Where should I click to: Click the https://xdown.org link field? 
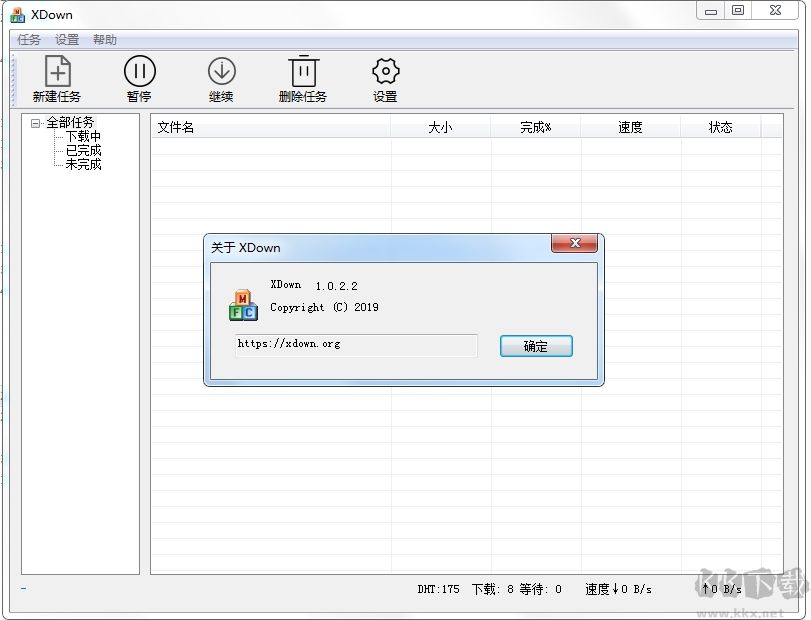pyautogui.click(x=355, y=345)
